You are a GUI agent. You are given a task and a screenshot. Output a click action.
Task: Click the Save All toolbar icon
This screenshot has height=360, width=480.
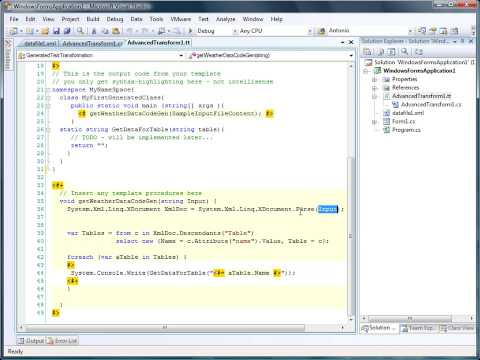tap(67, 31)
